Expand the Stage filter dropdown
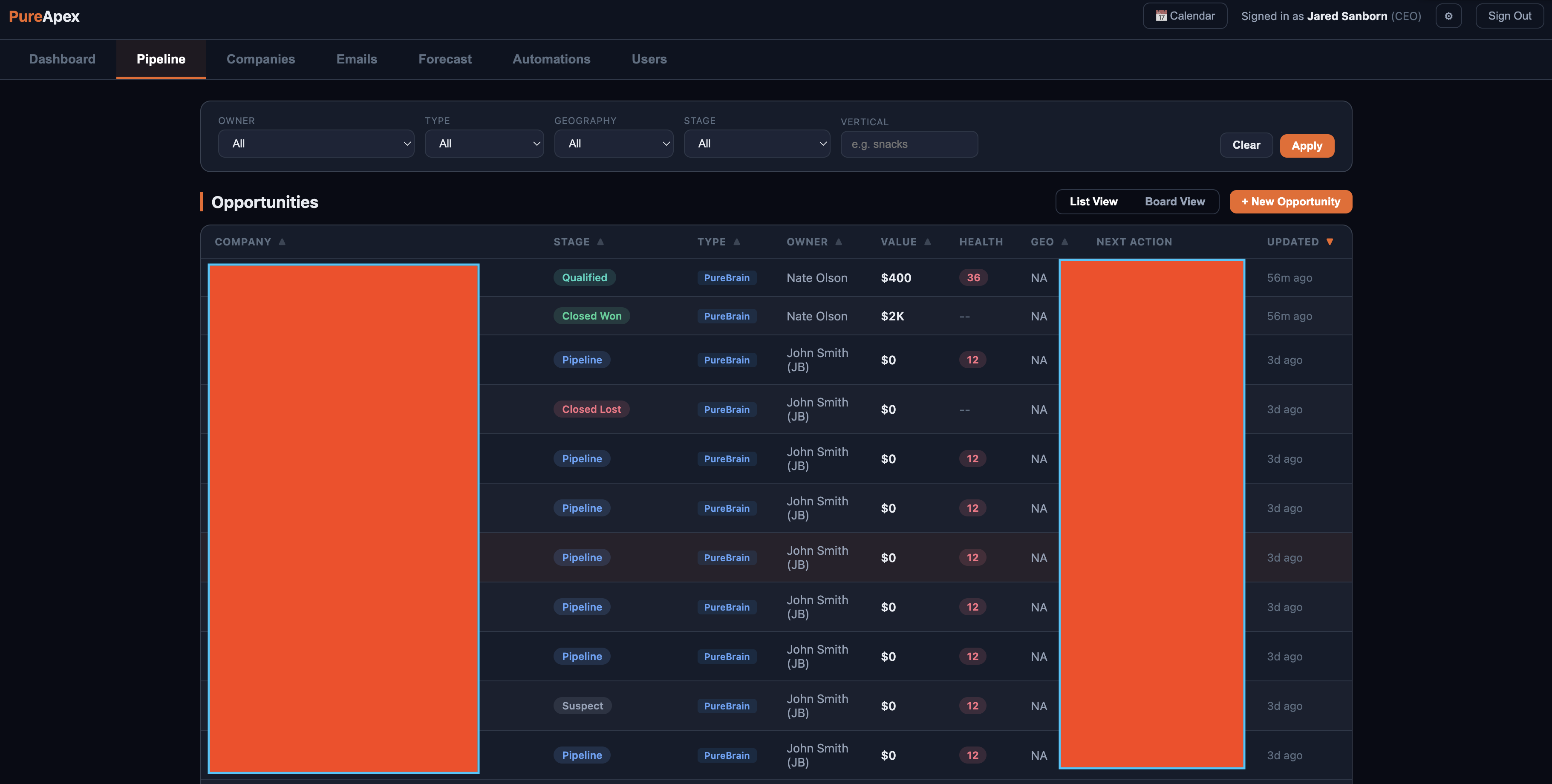 (757, 144)
